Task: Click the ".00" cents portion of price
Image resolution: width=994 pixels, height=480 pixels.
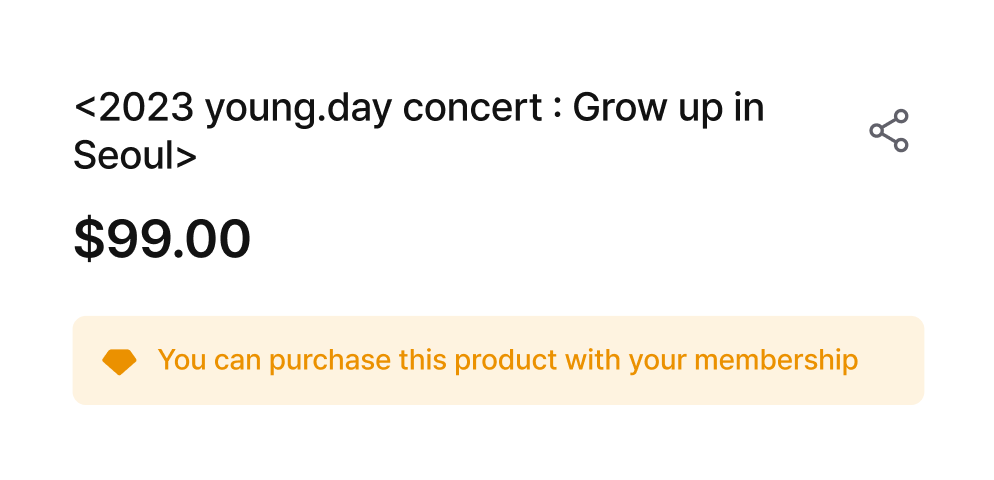Action: (212, 240)
